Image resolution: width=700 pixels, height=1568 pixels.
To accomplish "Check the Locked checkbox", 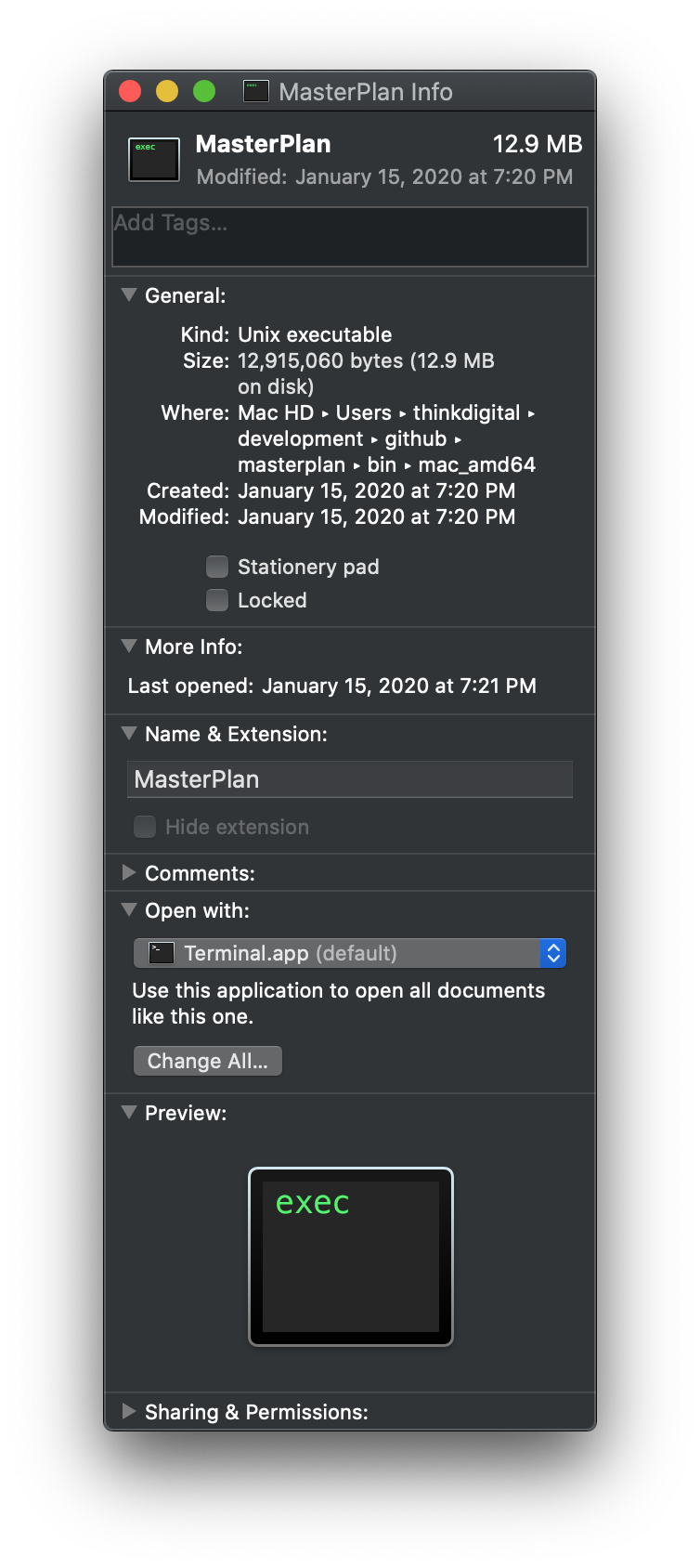I will [216, 600].
